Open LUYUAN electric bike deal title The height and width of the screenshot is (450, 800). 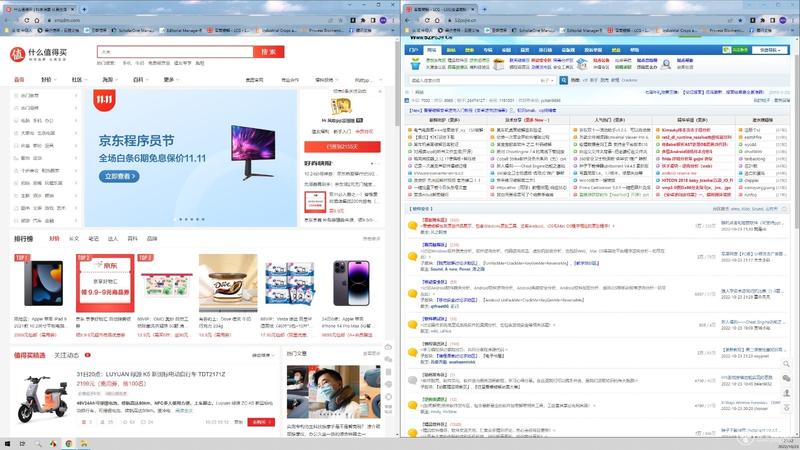point(151,374)
